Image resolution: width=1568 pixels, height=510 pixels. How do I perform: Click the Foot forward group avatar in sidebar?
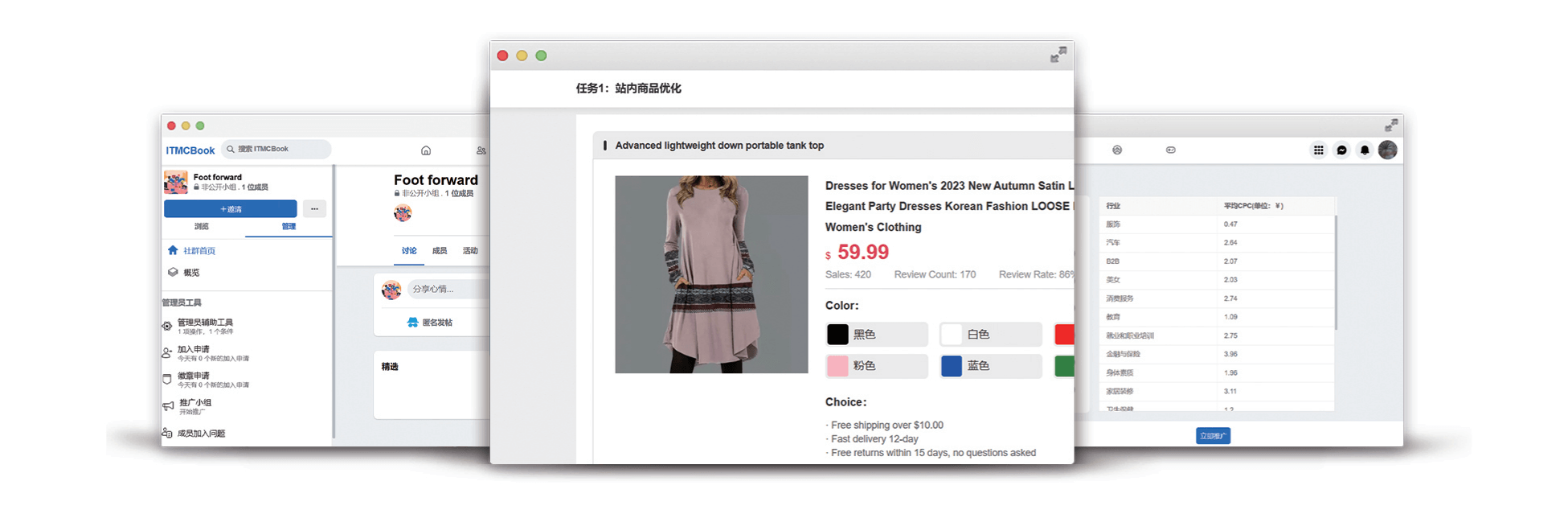point(175,183)
